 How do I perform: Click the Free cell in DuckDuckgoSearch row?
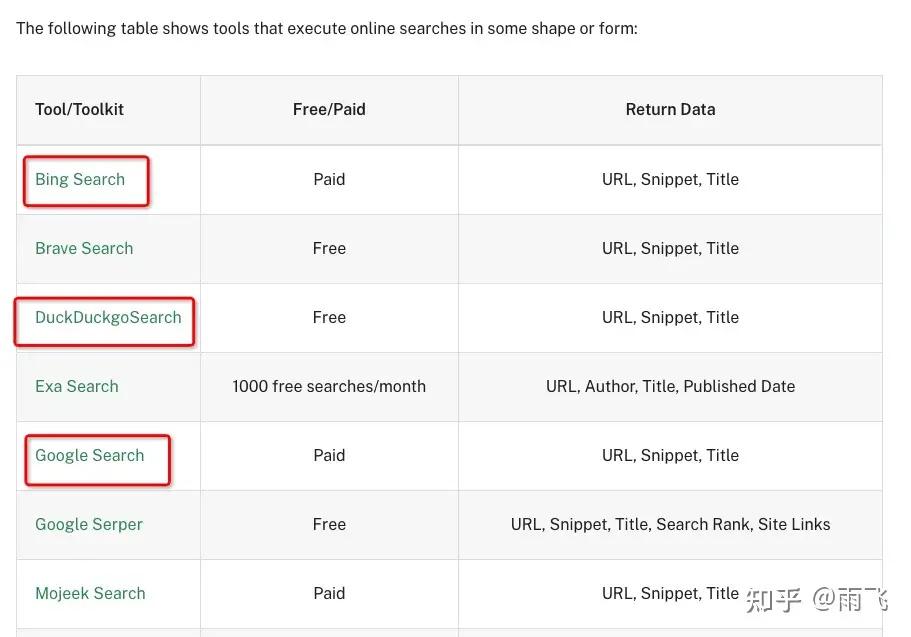pos(329,318)
